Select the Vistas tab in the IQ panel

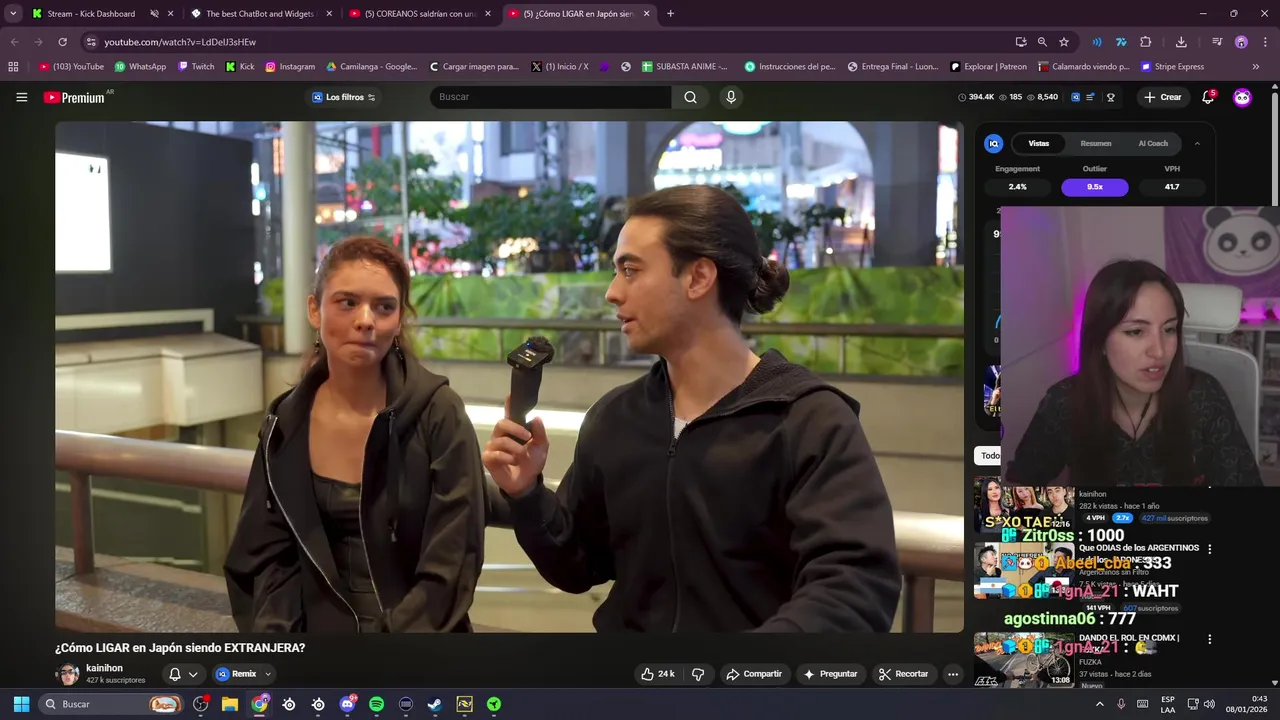[x=1039, y=143]
